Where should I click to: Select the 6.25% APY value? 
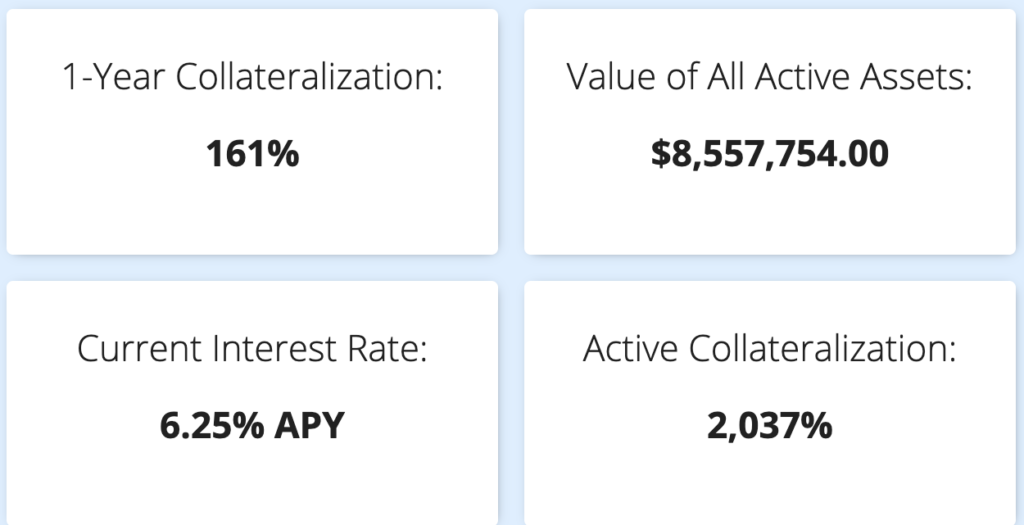tap(252, 426)
